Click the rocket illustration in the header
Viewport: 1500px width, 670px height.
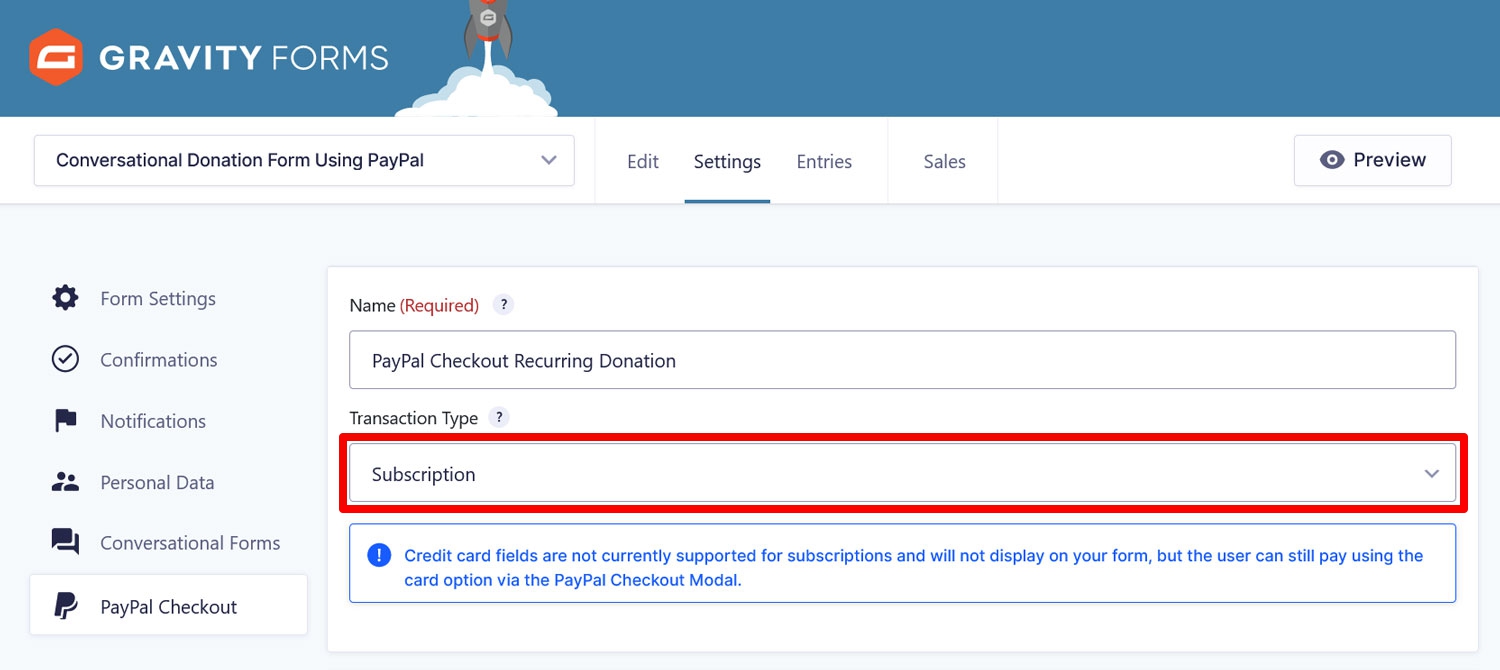(488, 30)
